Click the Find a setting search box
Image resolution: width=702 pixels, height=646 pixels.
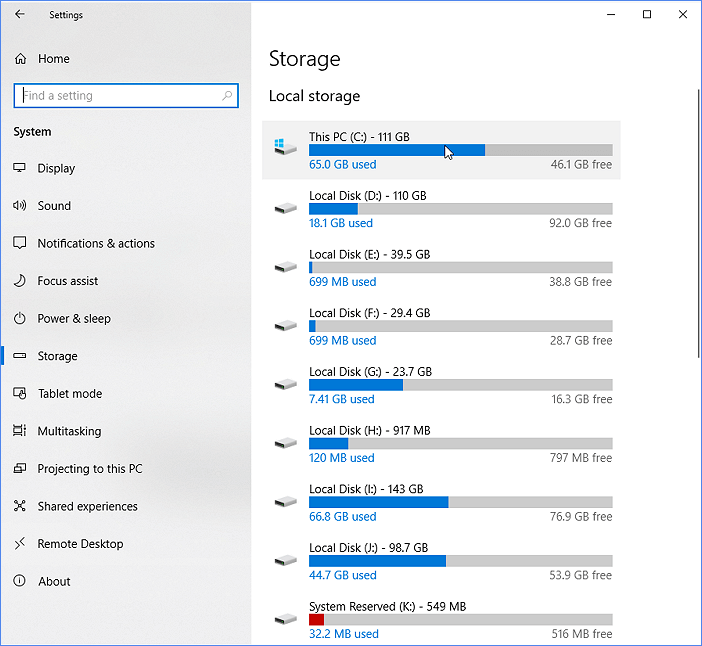click(118, 96)
